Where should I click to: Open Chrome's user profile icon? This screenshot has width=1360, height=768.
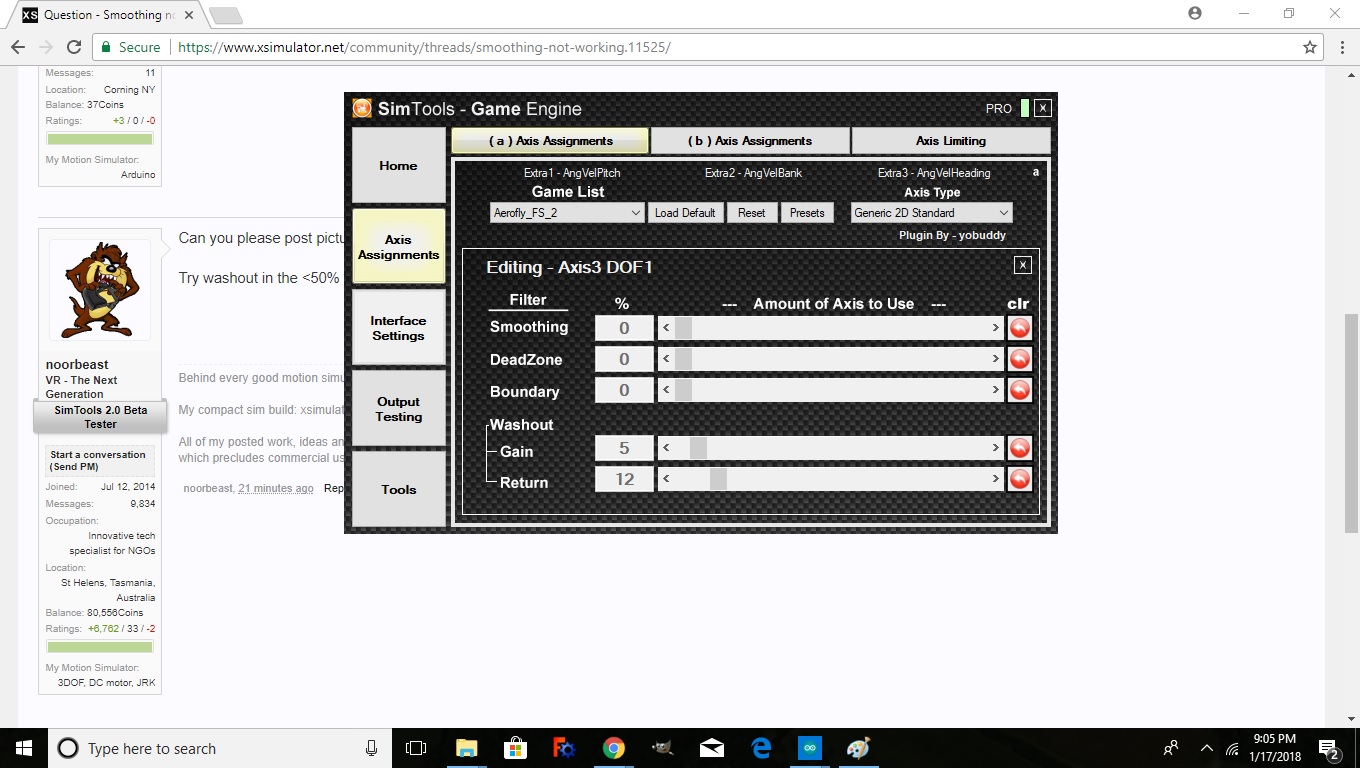click(1195, 13)
